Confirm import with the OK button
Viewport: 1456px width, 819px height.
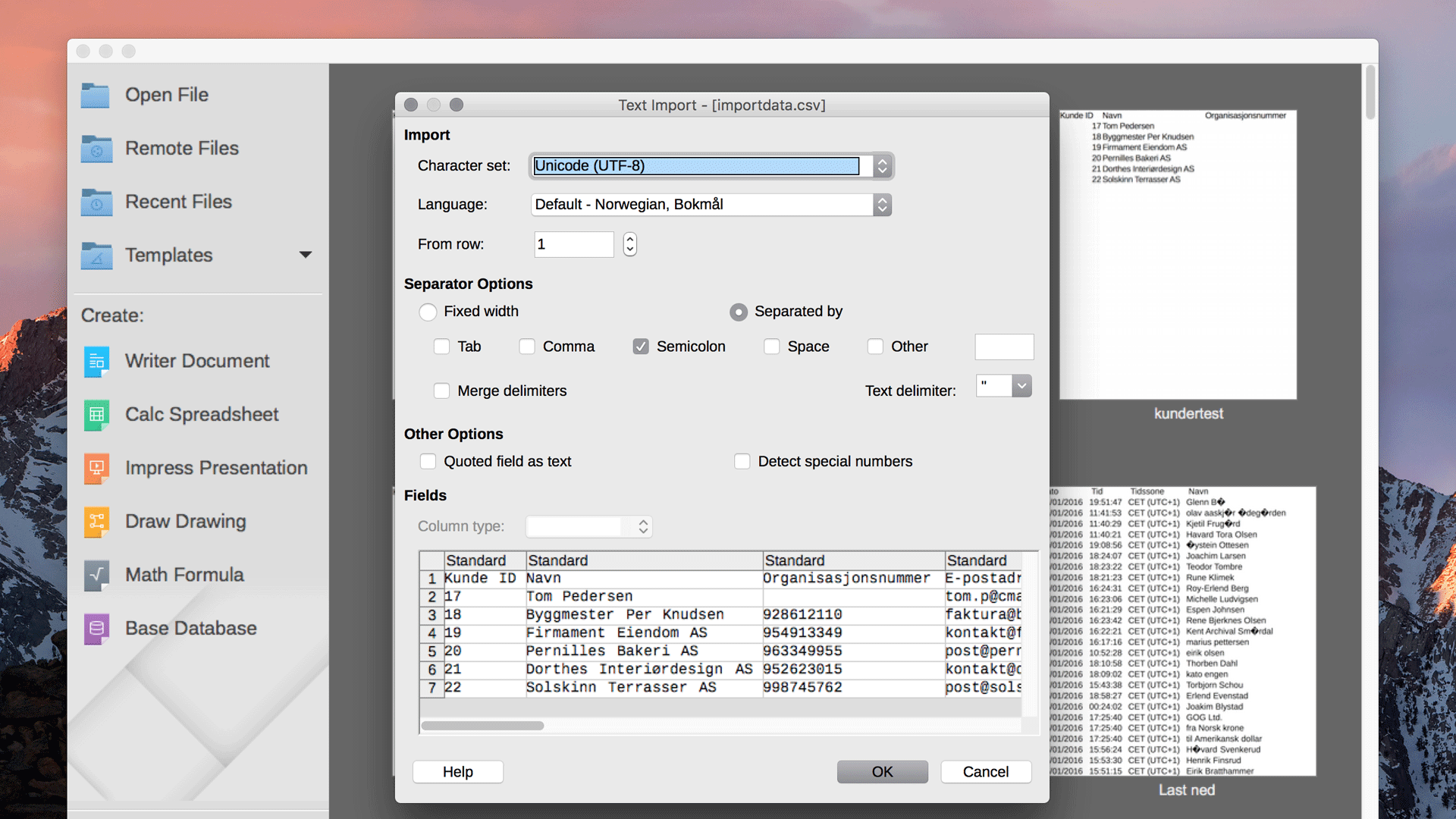pos(882,771)
